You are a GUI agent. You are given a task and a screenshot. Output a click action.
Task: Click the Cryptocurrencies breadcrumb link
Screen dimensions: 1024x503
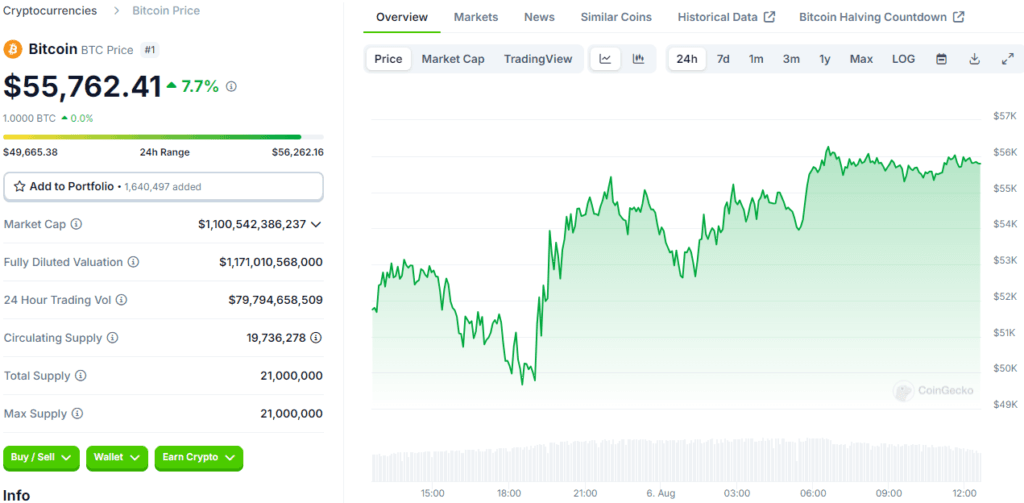coord(50,10)
